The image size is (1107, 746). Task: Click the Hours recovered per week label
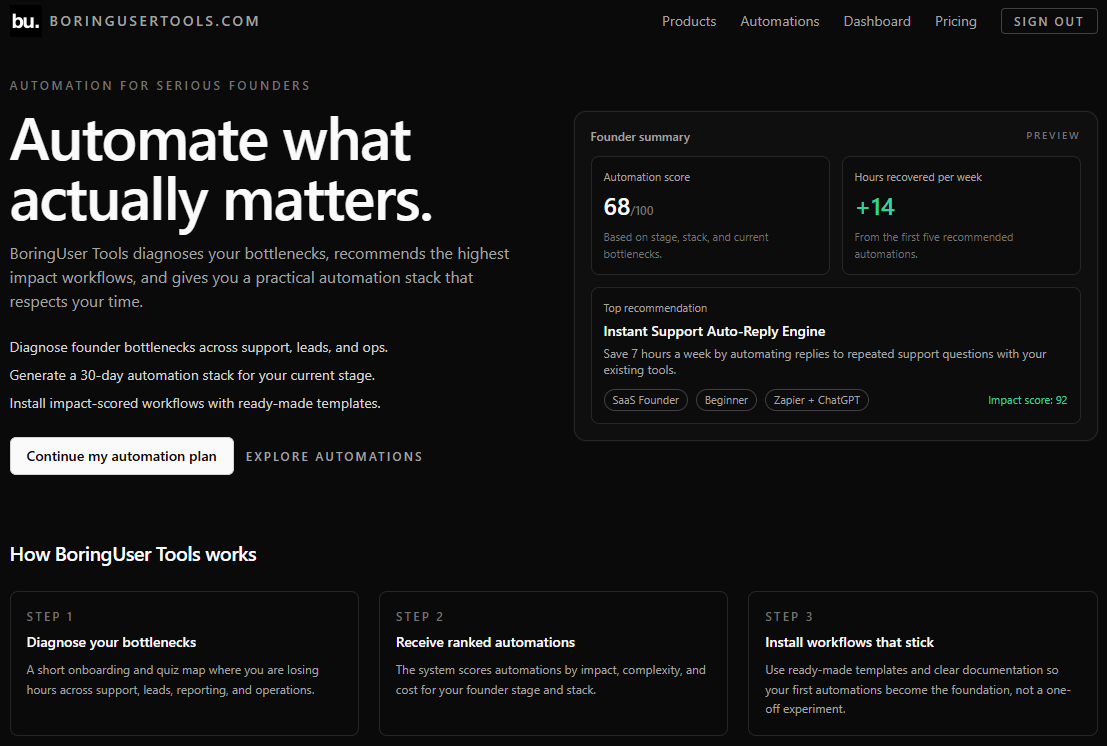click(x=918, y=177)
